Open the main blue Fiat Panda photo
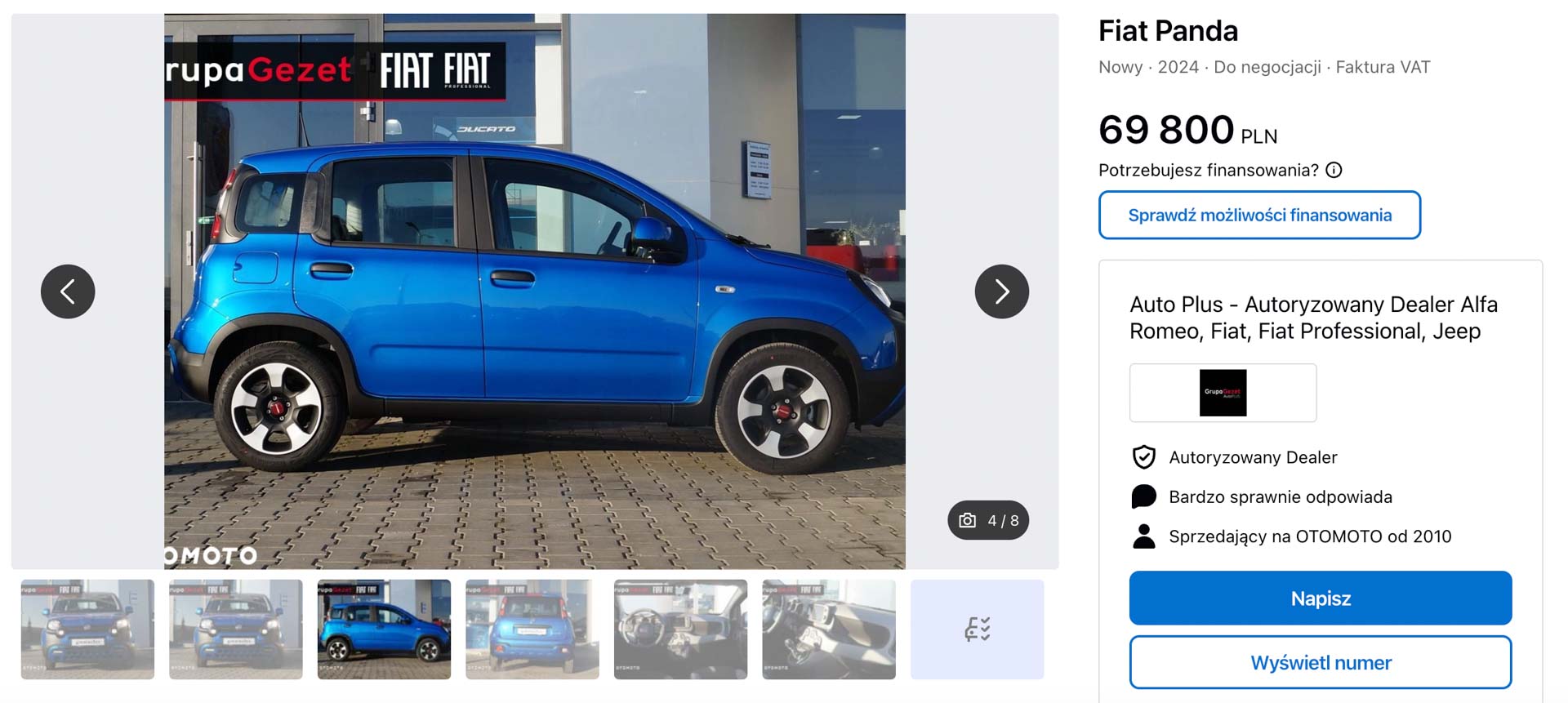Screen dimensions: 1568x703 [535, 291]
